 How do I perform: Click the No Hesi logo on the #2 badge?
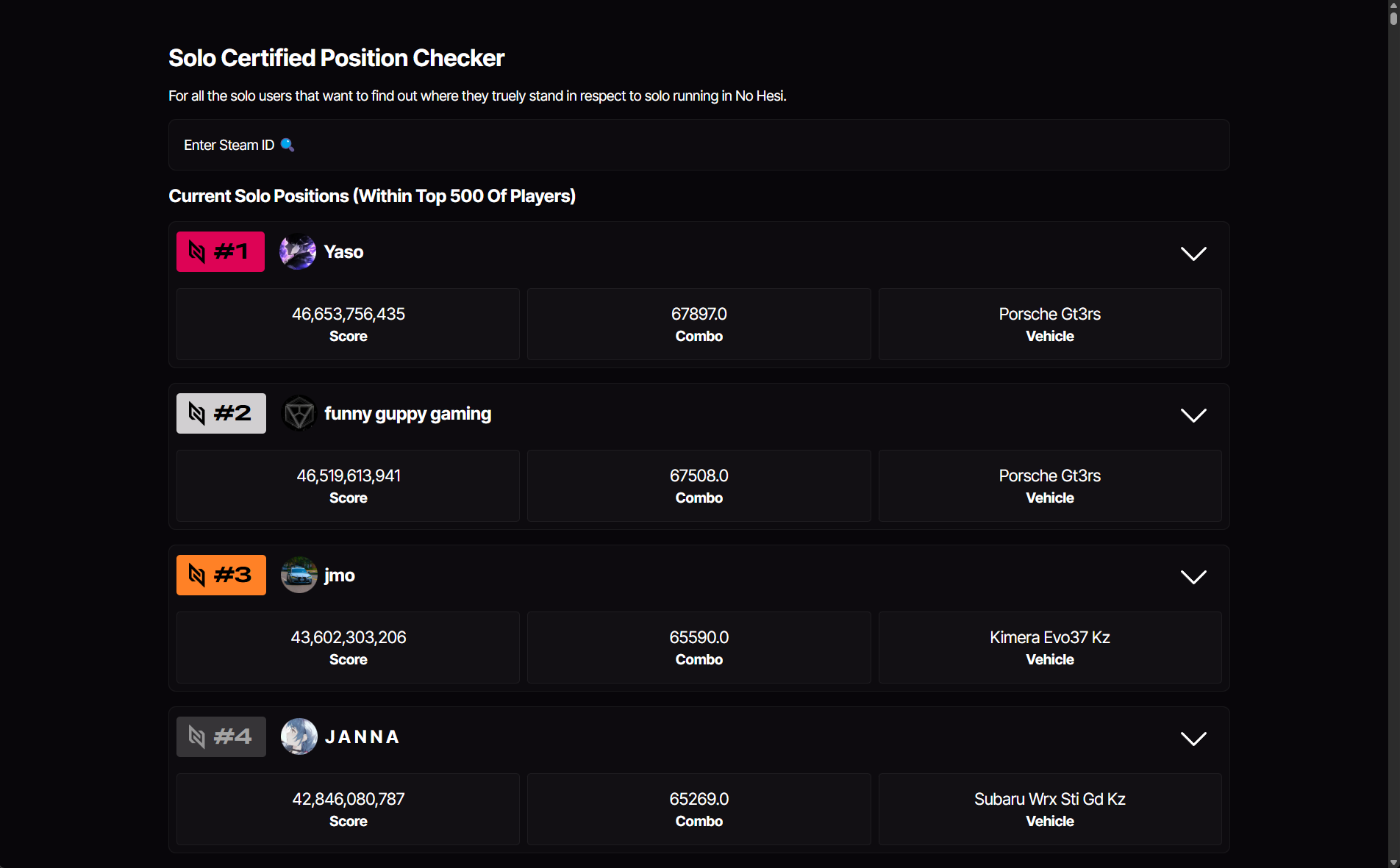[x=197, y=413]
